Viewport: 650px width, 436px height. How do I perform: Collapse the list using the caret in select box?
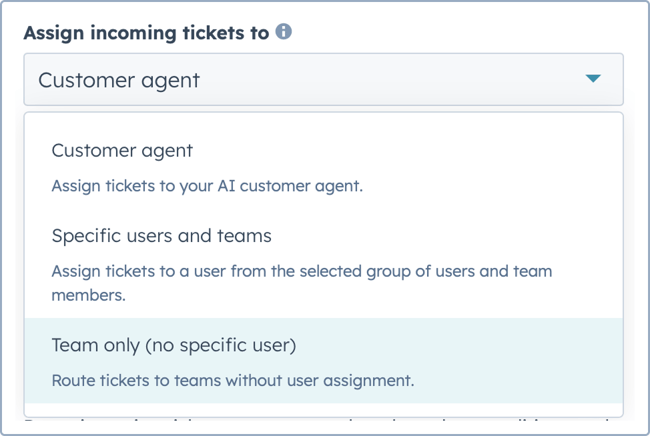593,78
